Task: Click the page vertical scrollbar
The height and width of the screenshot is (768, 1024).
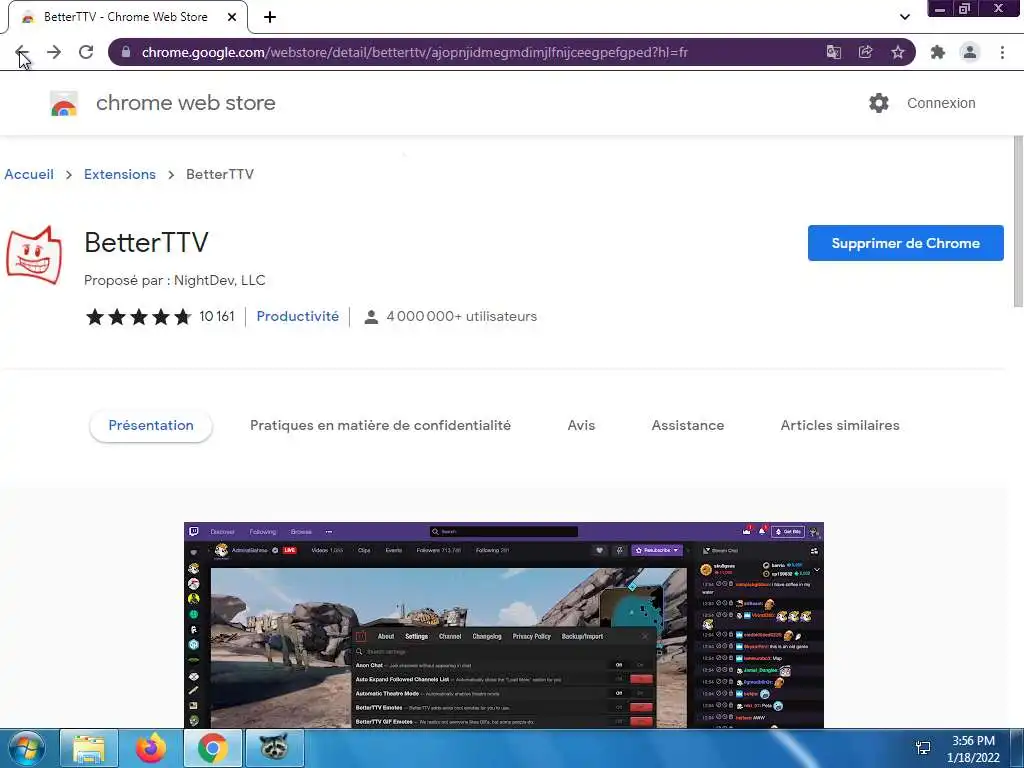Action: pyautogui.click(x=1017, y=221)
